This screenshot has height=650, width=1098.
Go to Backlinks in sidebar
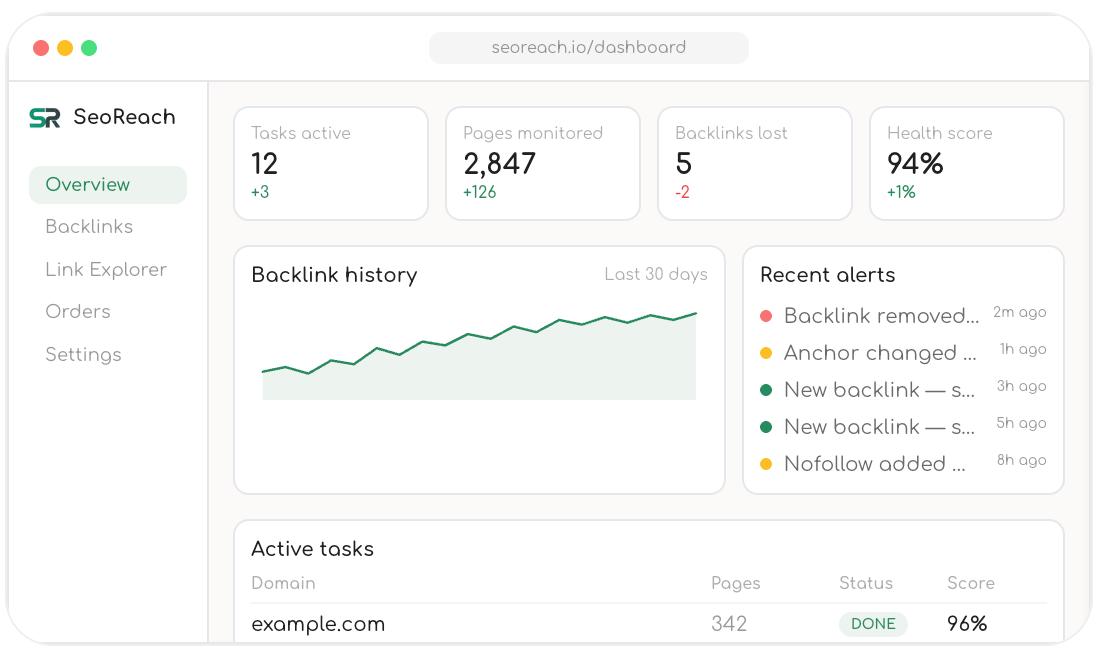pyautogui.click(x=89, y=226)
